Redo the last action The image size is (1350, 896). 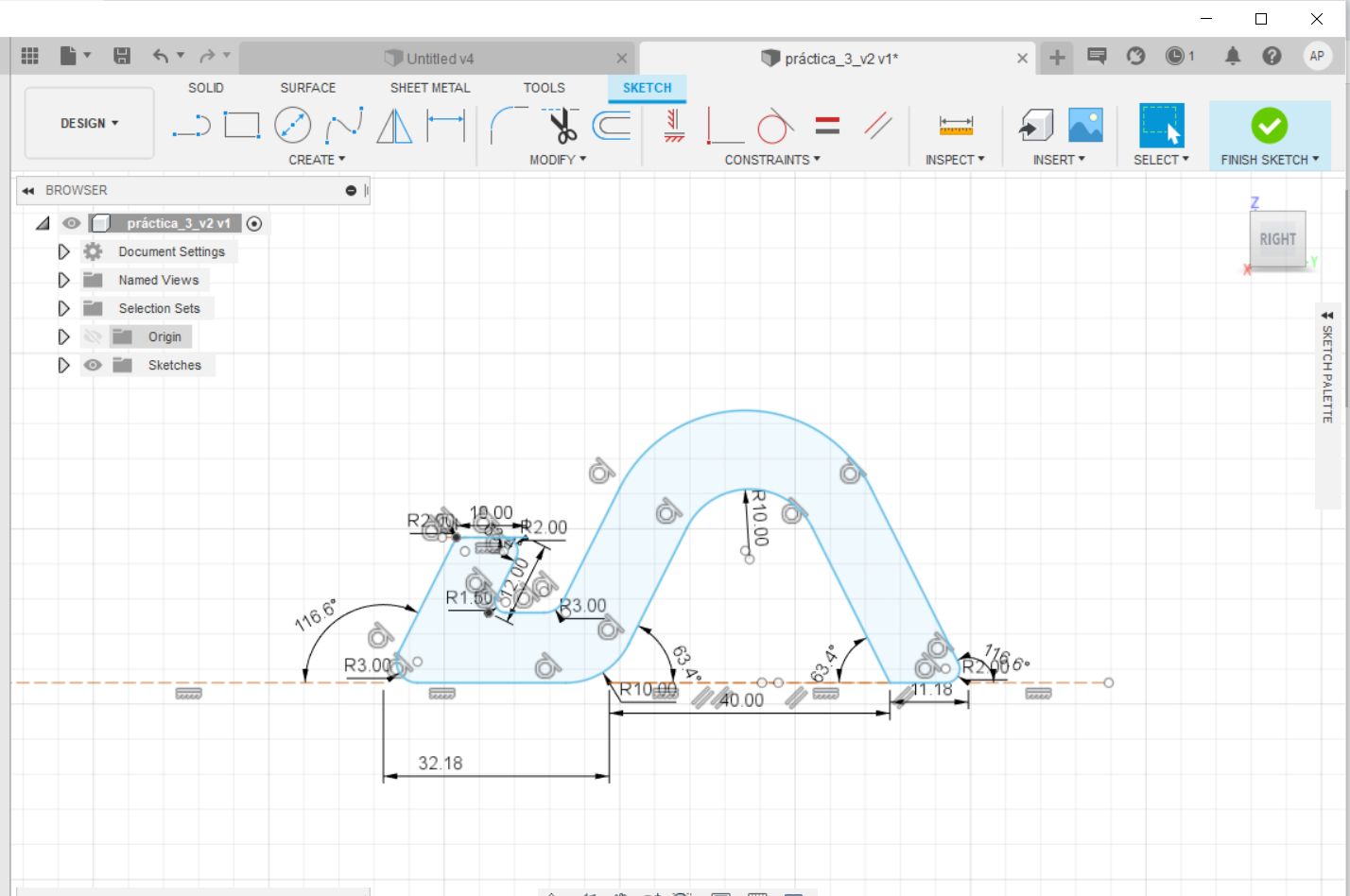(x=207, y=56)
